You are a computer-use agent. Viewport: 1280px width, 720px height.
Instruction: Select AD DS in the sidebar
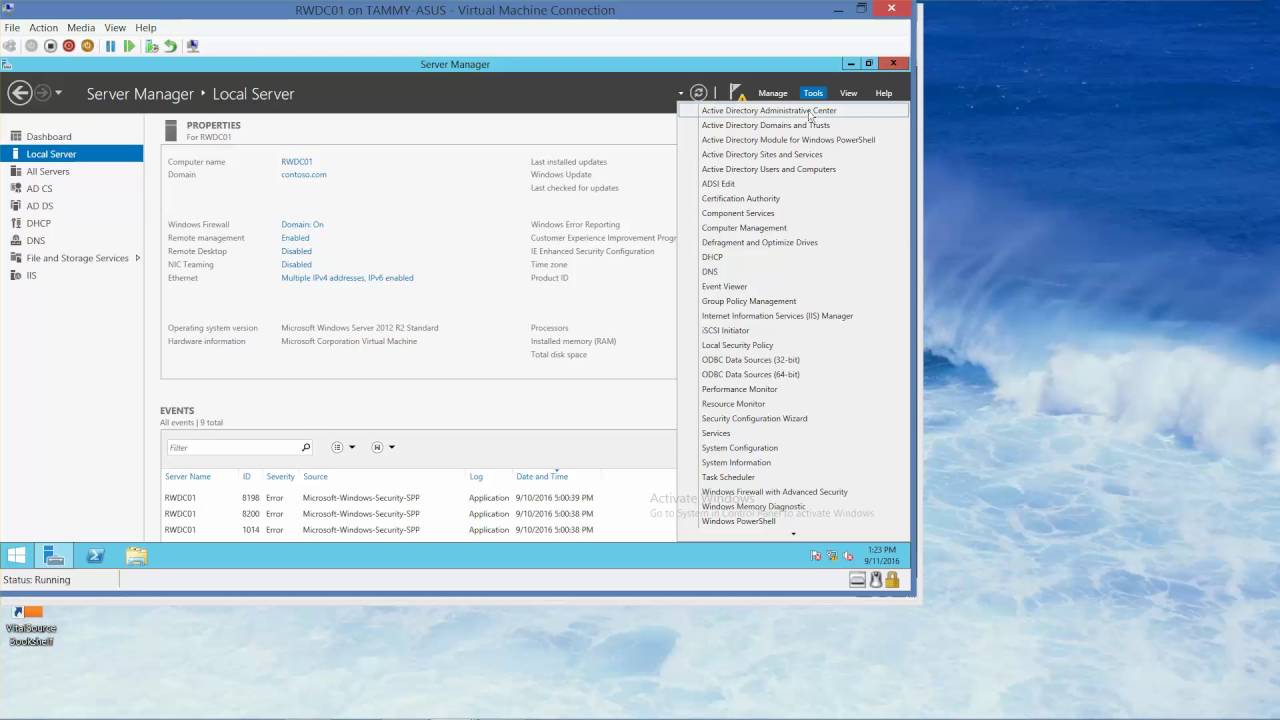72,206
